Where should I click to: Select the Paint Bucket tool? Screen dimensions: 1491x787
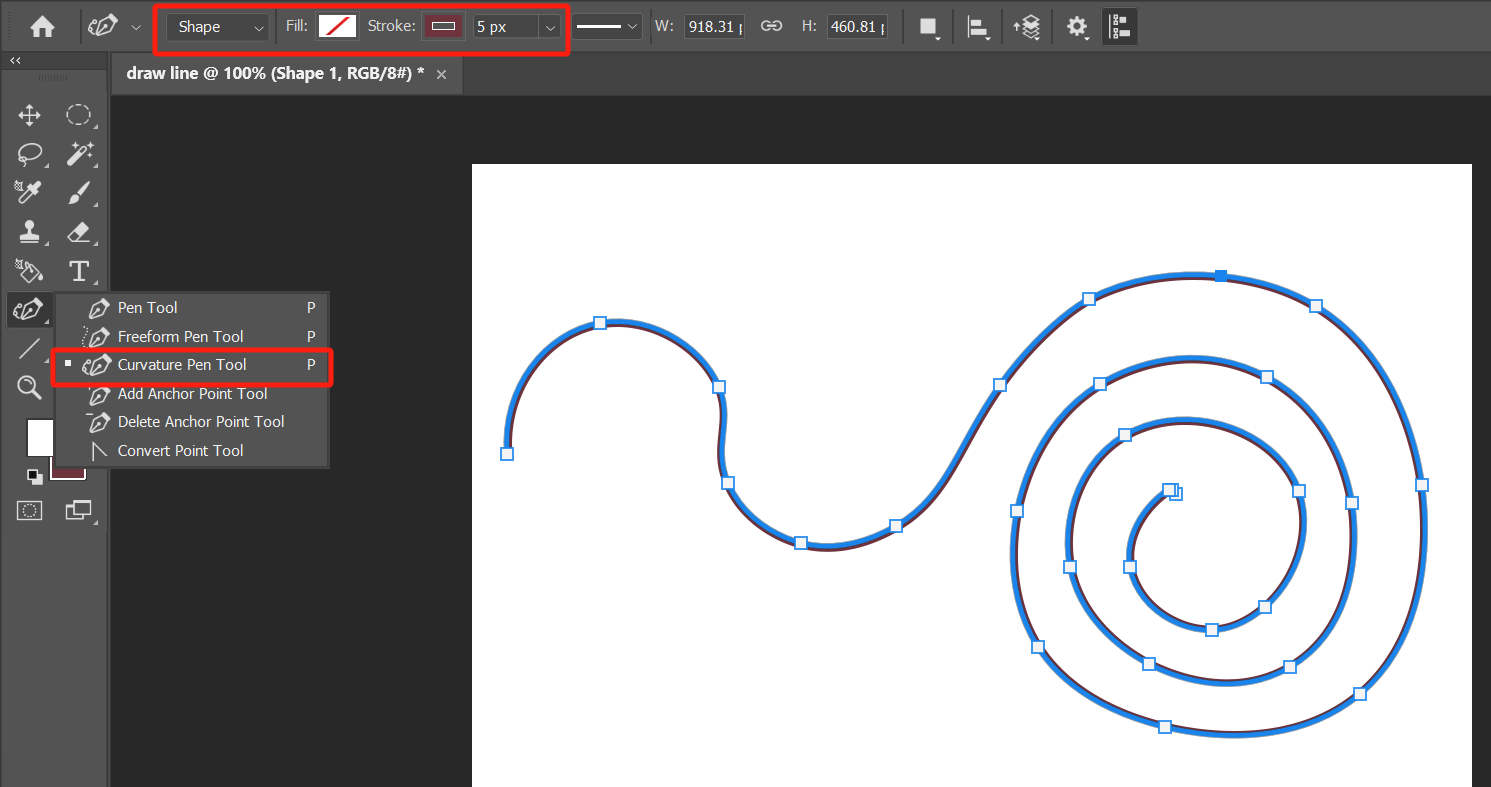(x=29, y=271)
